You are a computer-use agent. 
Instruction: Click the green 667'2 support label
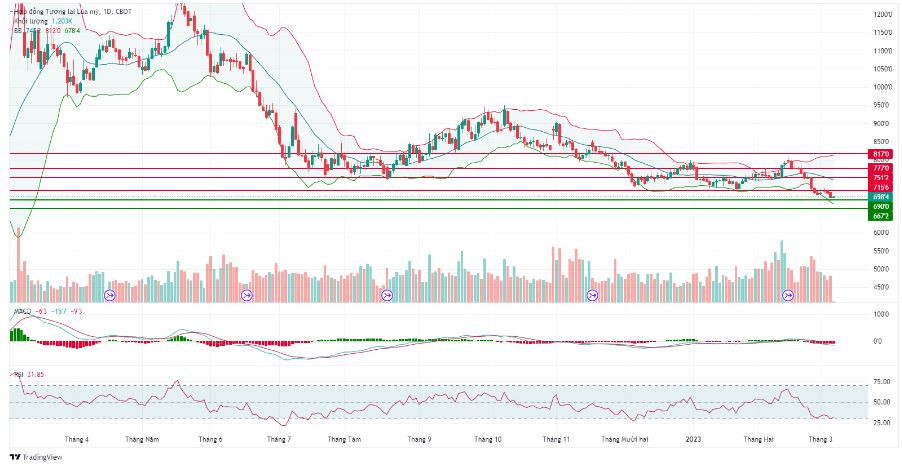coord(881,216)
